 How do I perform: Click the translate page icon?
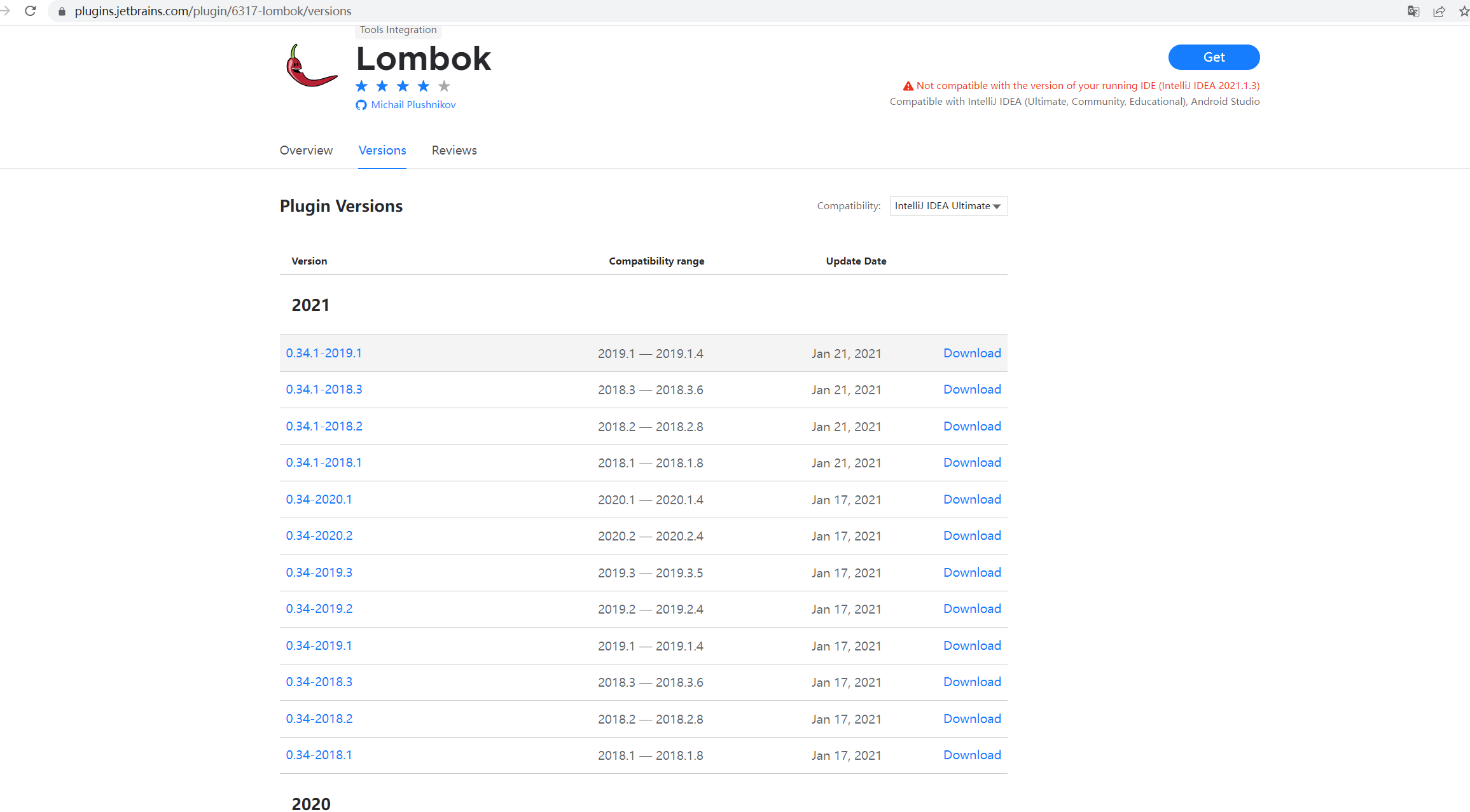click(x=1413, y=11)
